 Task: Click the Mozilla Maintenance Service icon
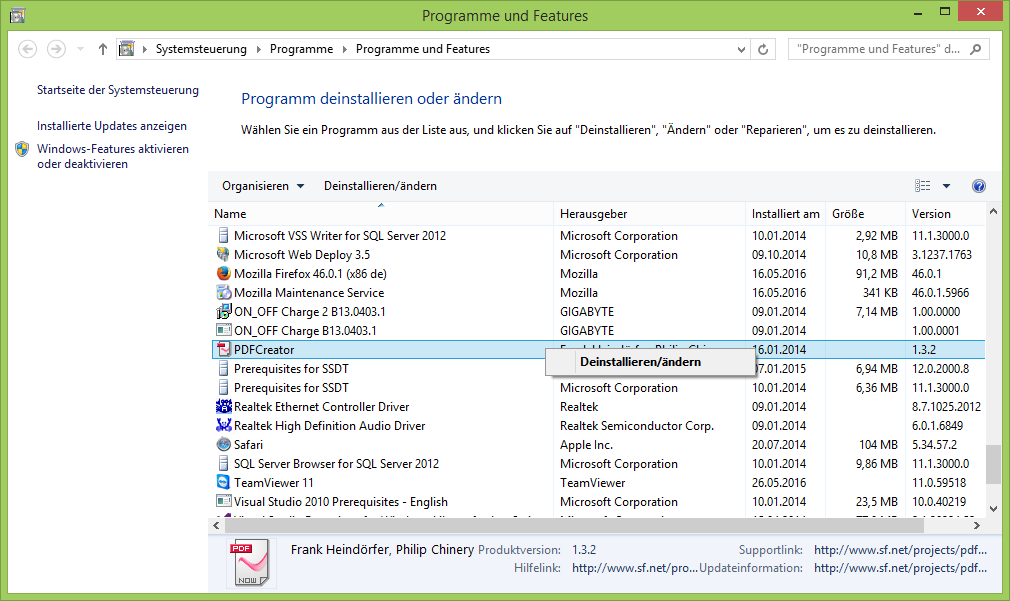click(x=224, y=292)
